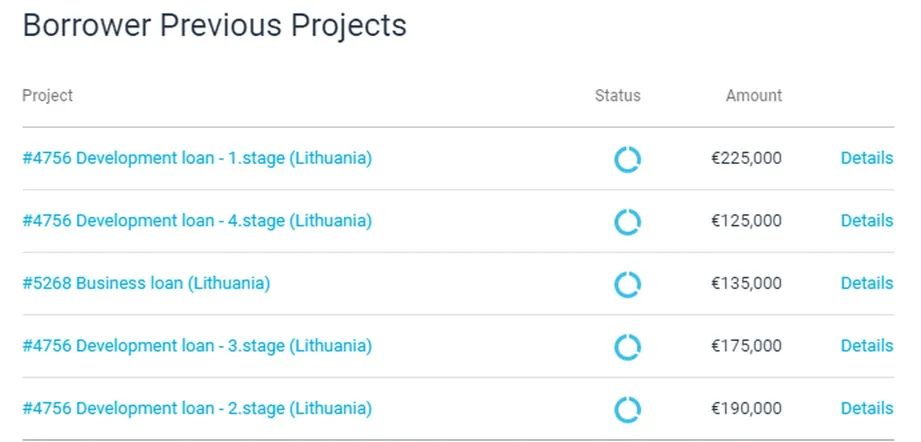
Task: View Details for 4.stage development loan
Action: click(x=867, y=221)
